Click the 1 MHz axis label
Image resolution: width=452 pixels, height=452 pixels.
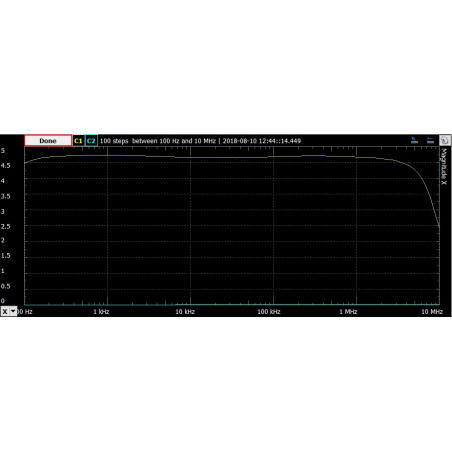tap(348, 312)
